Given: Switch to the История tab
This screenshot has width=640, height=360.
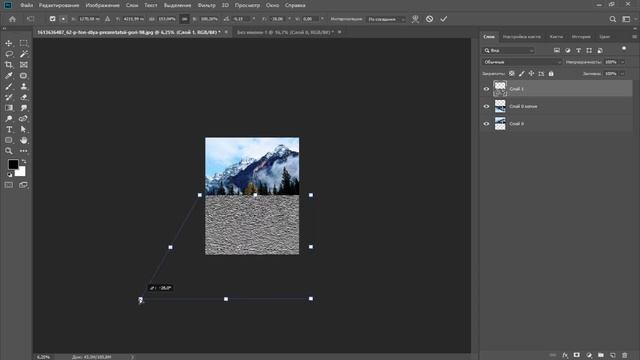Looking at the screenshot, I should pos(581,37).
